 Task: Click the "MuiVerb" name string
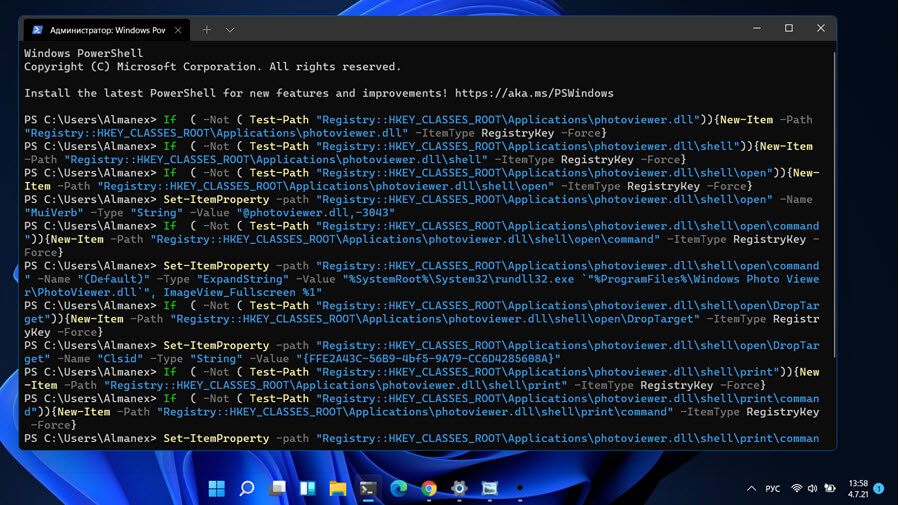[54, 213]
